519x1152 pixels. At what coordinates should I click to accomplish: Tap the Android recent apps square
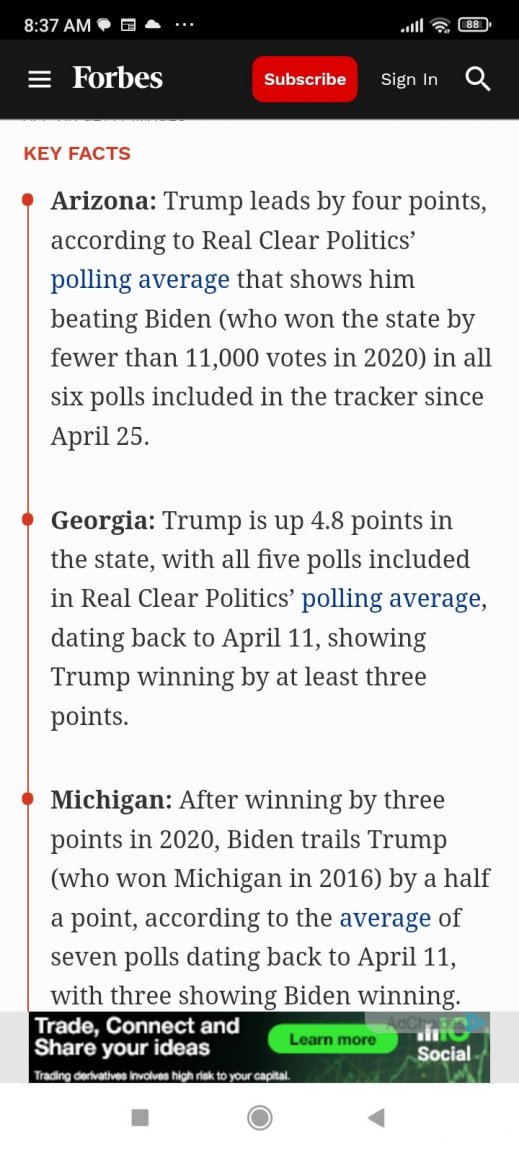click(140, 1117)
